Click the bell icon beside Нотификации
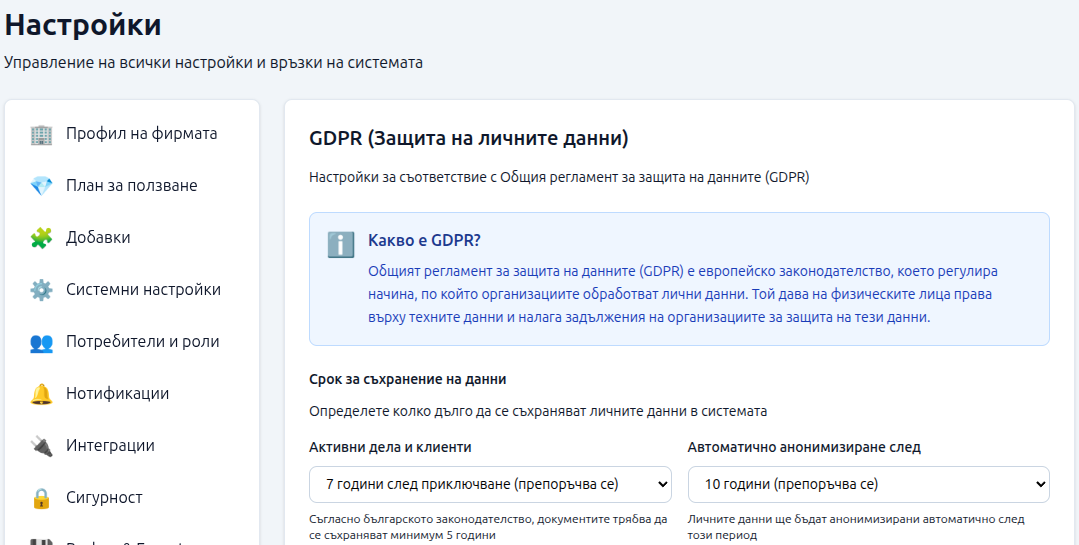 click(x=41, y=394)
